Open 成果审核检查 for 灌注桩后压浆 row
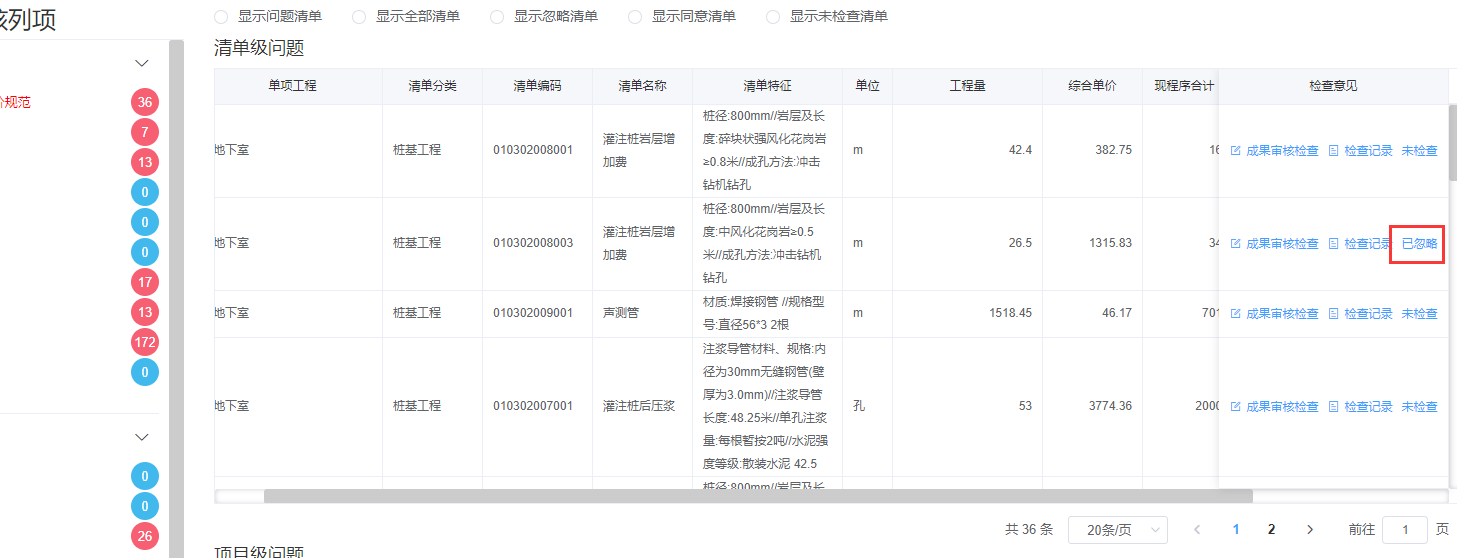The width and height of the screenshot is (1457, 558). pos(1274,407)
